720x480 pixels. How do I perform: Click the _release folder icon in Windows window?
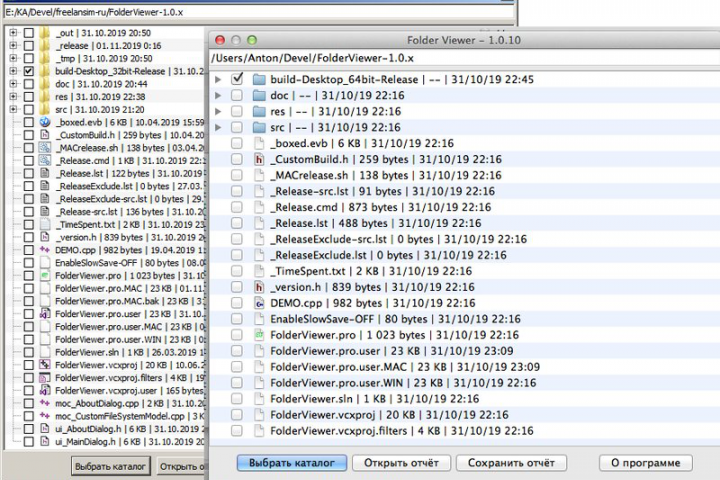(45, 45)
